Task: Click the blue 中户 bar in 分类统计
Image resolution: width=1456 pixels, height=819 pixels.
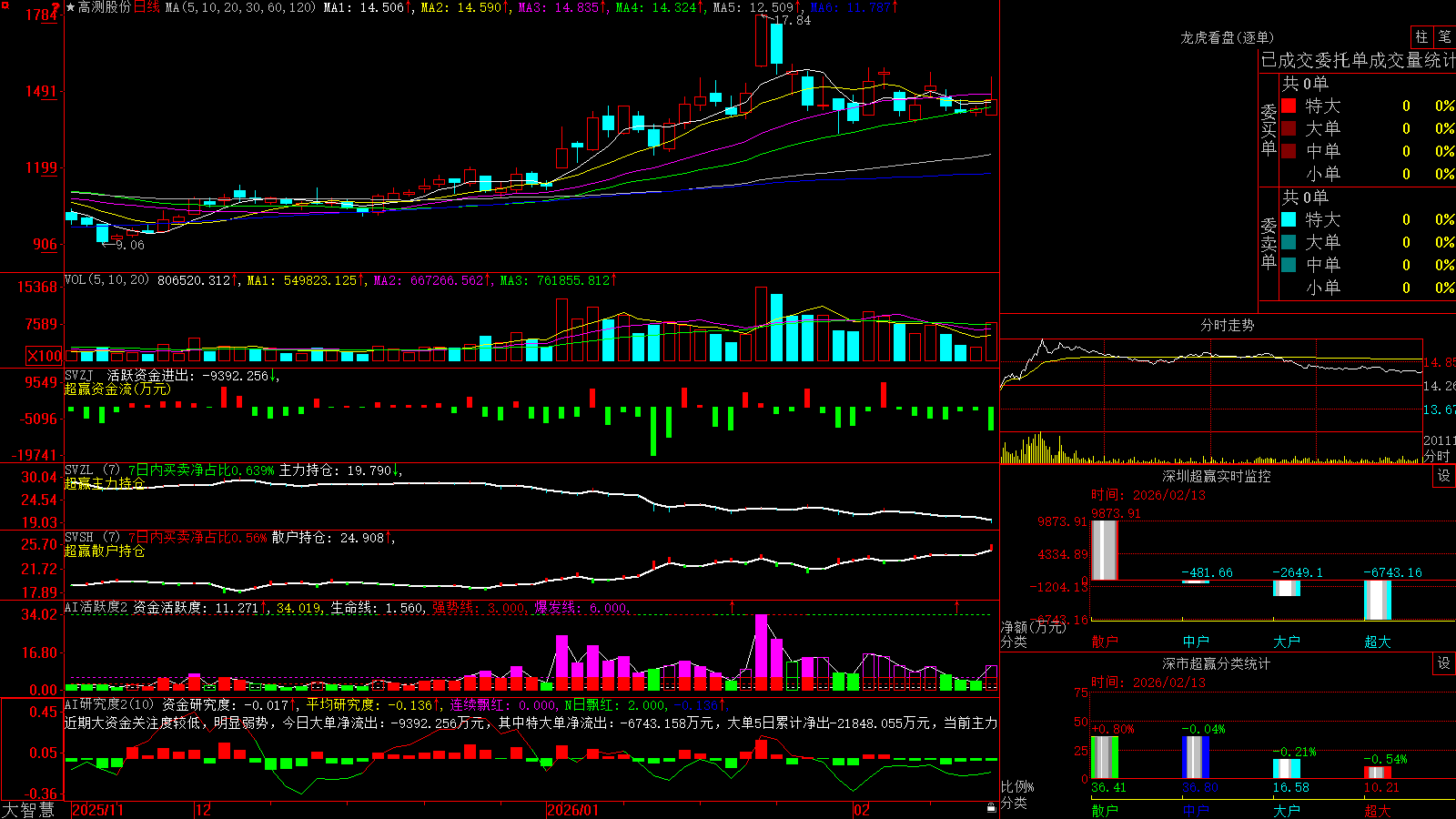Action: [1196, 757]
